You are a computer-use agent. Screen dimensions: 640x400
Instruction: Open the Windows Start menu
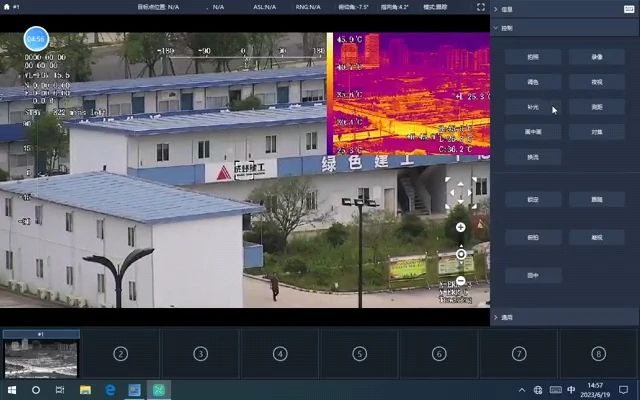[x=12, y=389]
